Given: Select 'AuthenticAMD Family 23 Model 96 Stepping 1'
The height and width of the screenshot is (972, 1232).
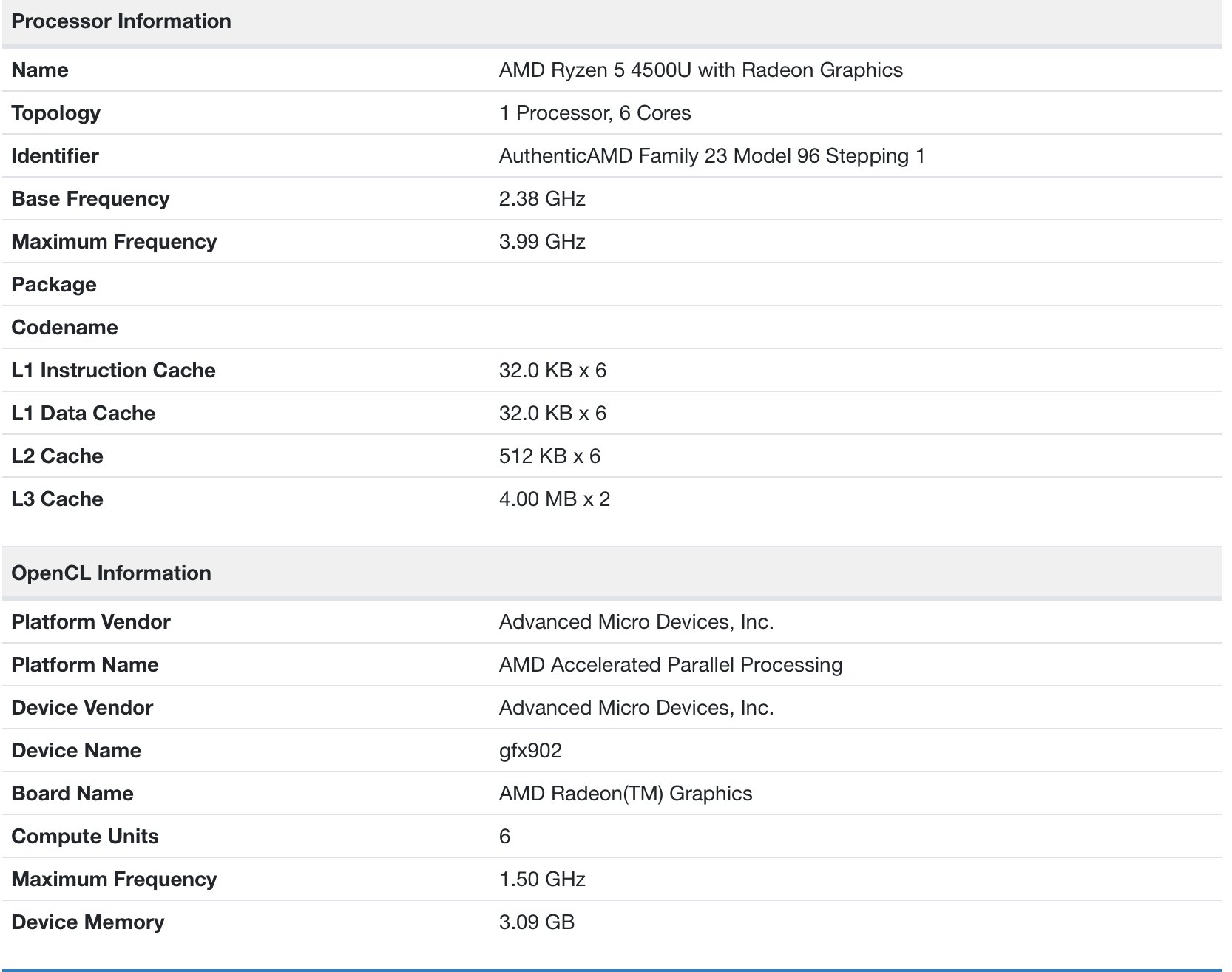Looking at the screenshot, I should [x=711, y=155].
